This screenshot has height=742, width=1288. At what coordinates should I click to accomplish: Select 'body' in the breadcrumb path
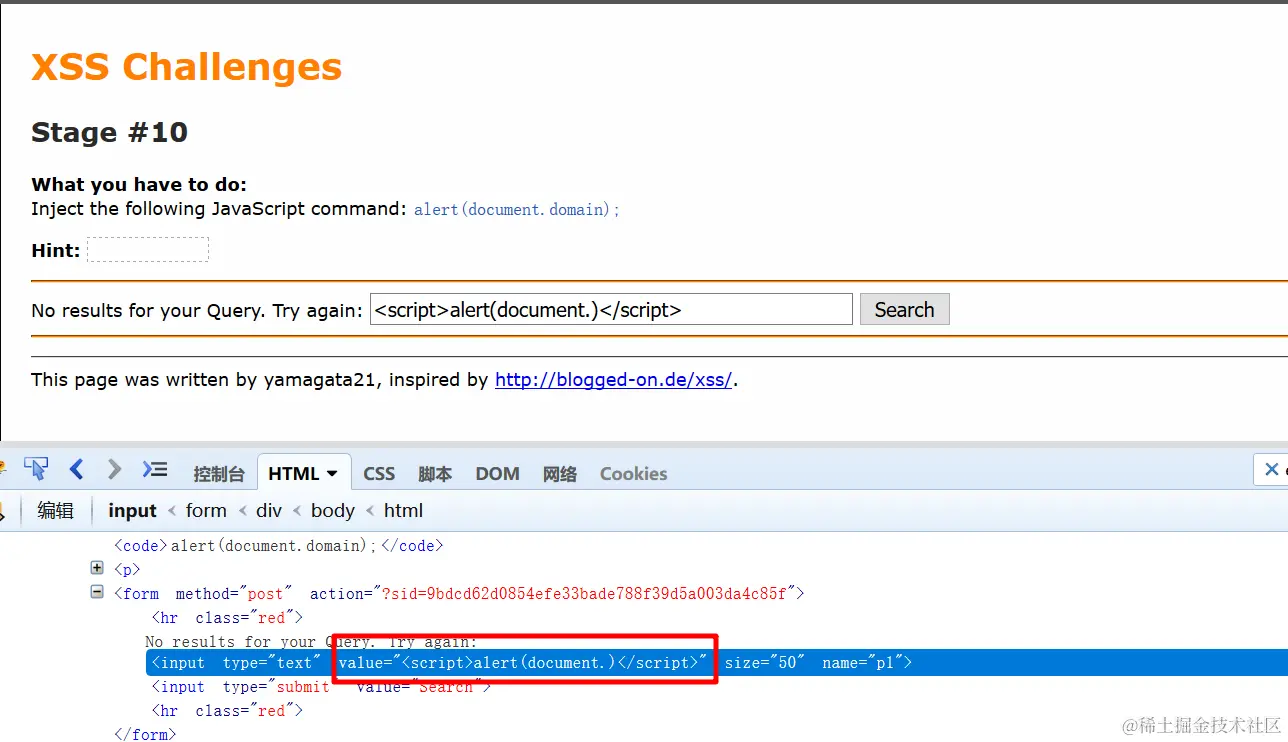point(333,510)
